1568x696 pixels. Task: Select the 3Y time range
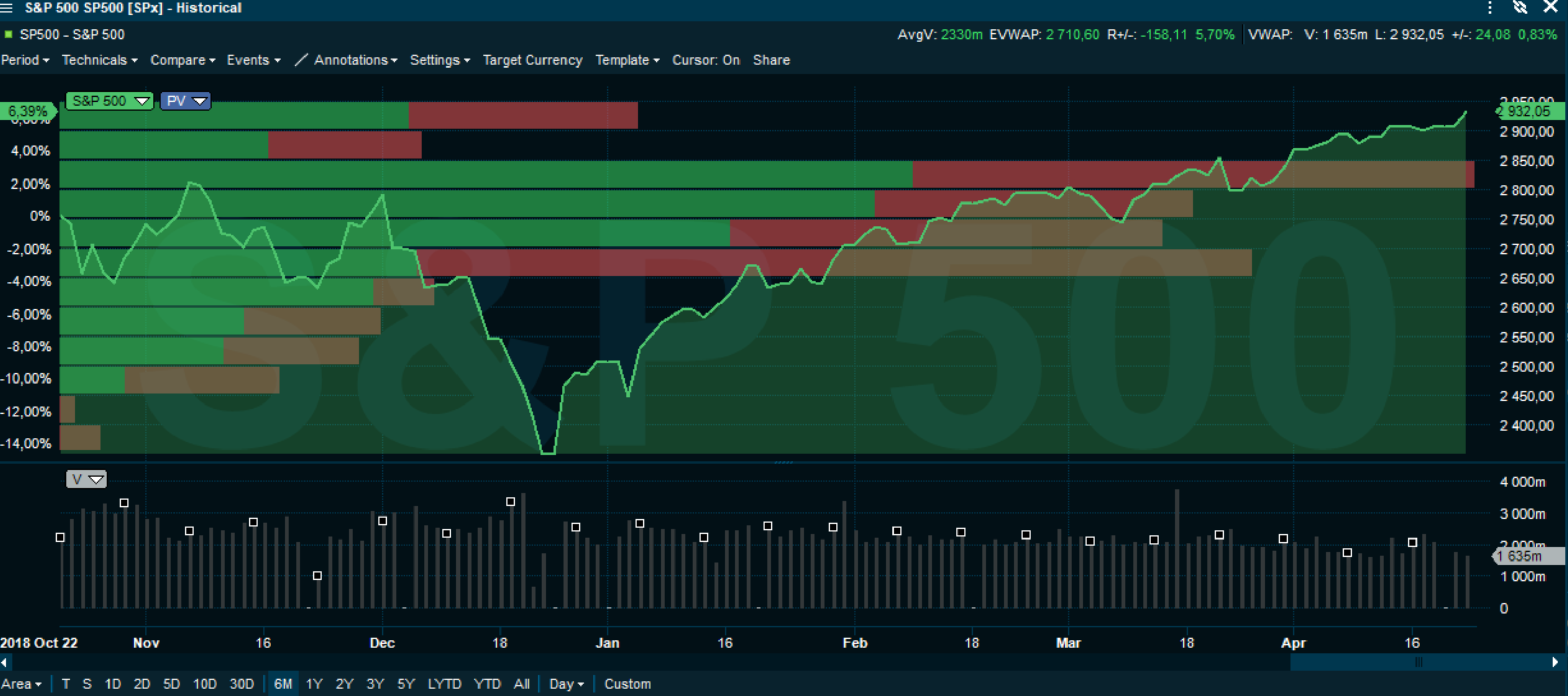375,684
